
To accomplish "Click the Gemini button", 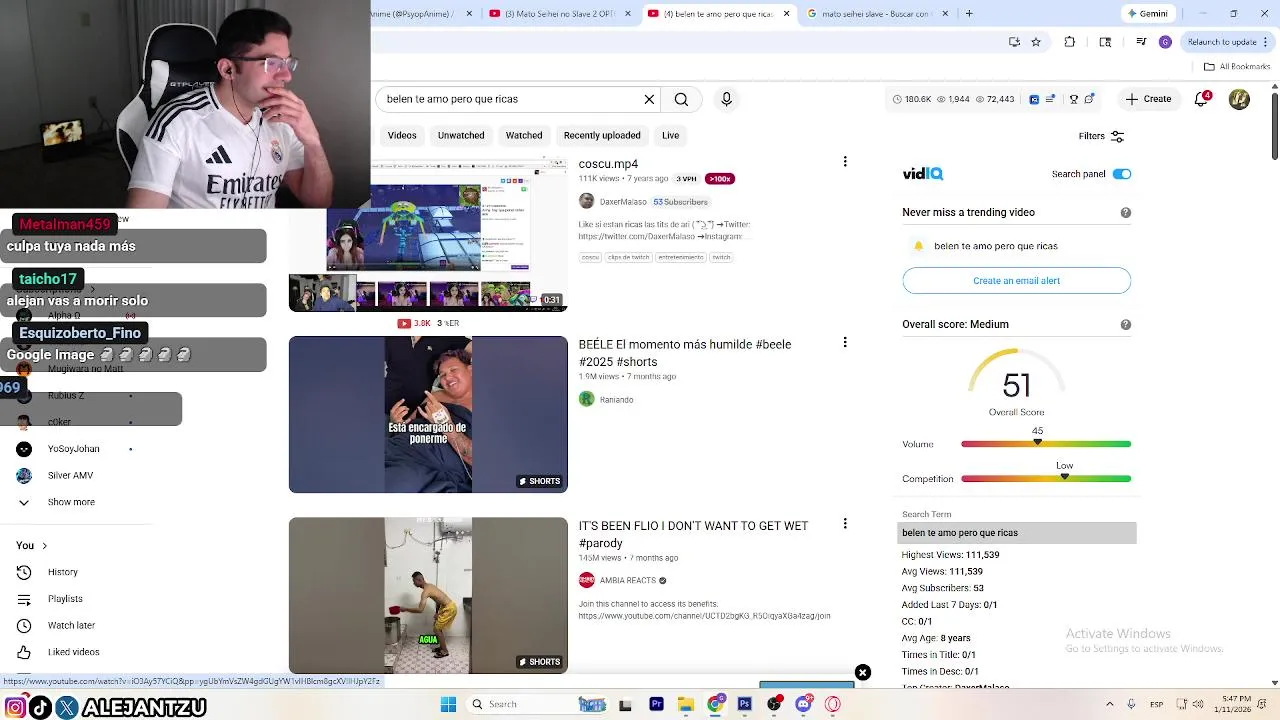I will tap(1146, 13).
